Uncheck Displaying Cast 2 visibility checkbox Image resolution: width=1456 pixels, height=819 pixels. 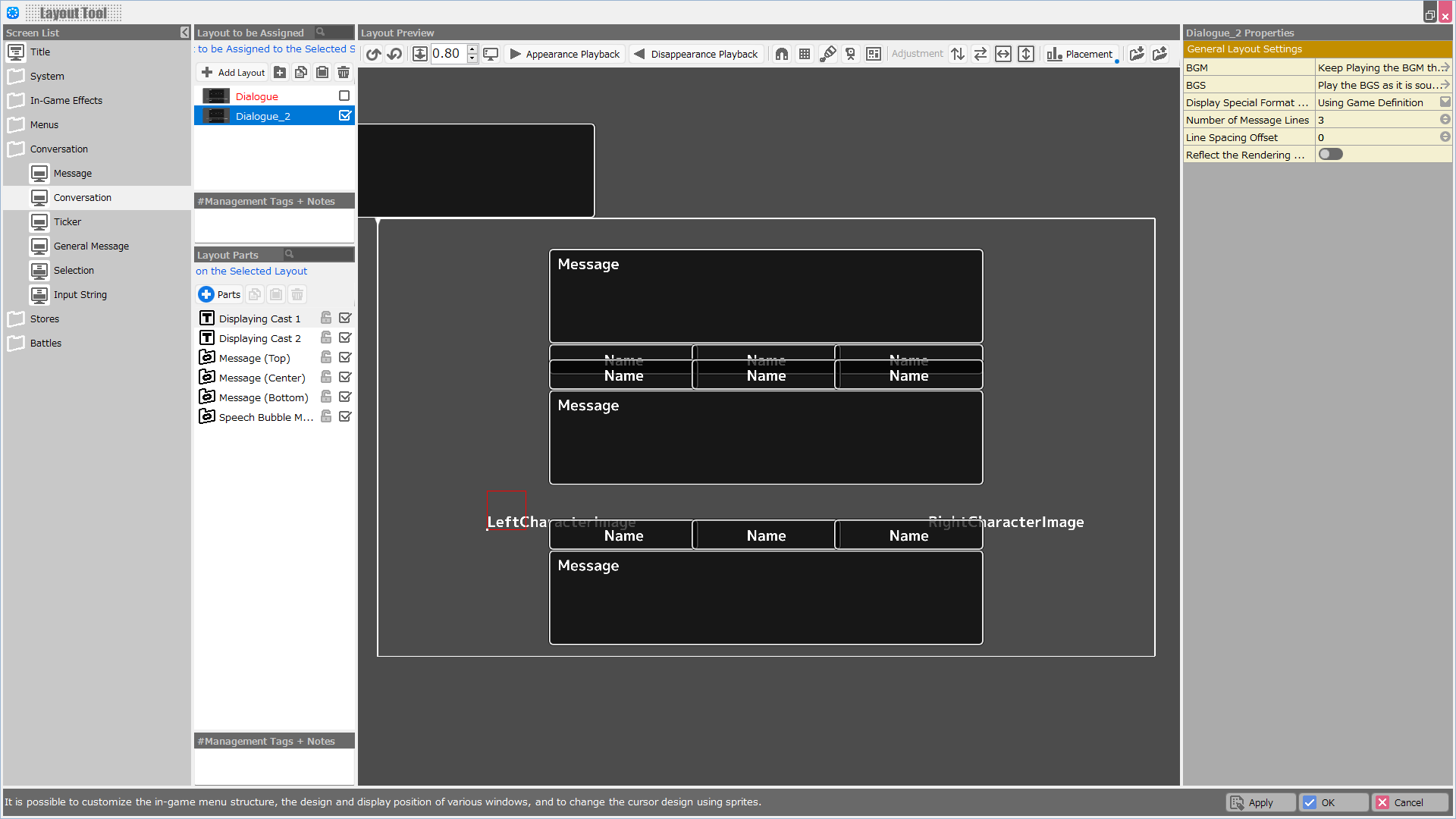pos(345,337)
